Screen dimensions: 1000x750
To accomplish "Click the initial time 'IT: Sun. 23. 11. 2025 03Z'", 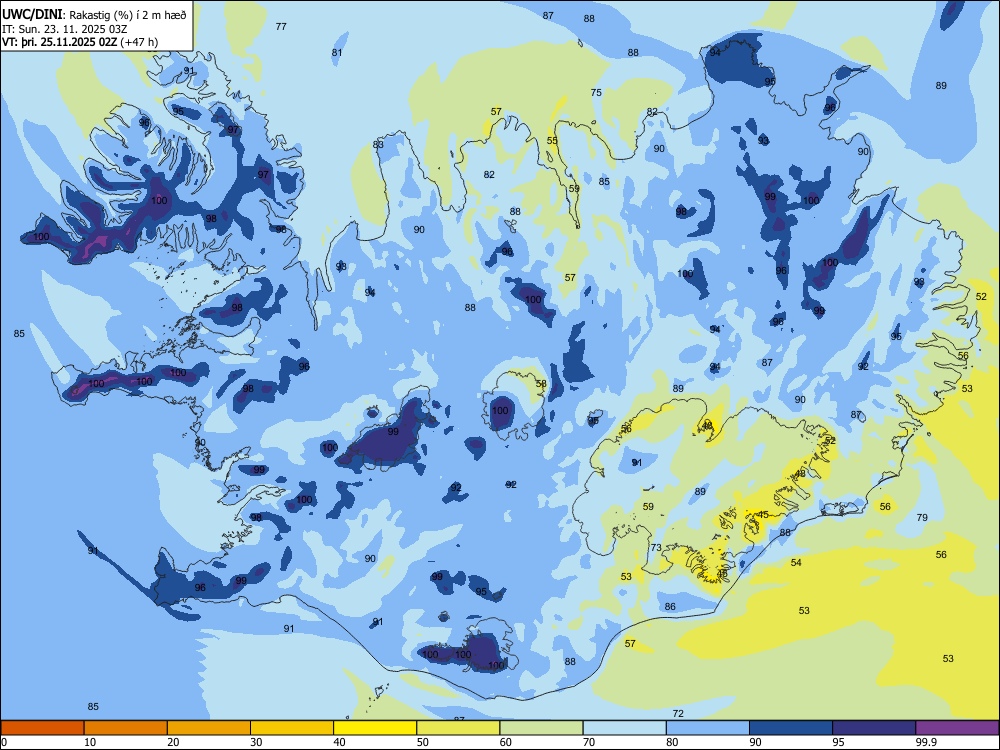I will tap(65, 29).
